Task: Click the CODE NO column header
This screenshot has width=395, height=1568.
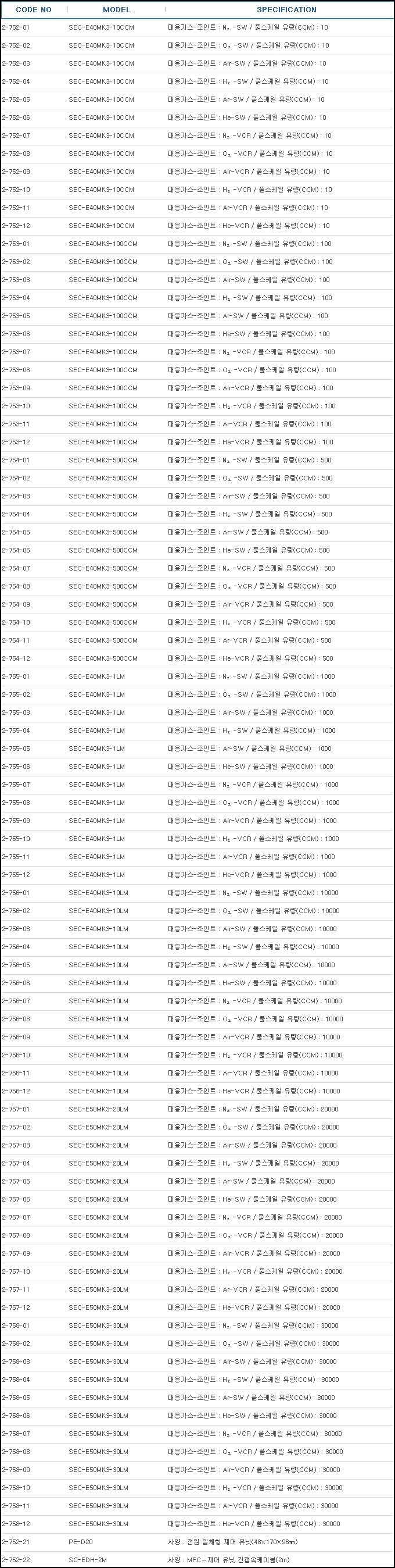Action: click(x=34, y=10)
